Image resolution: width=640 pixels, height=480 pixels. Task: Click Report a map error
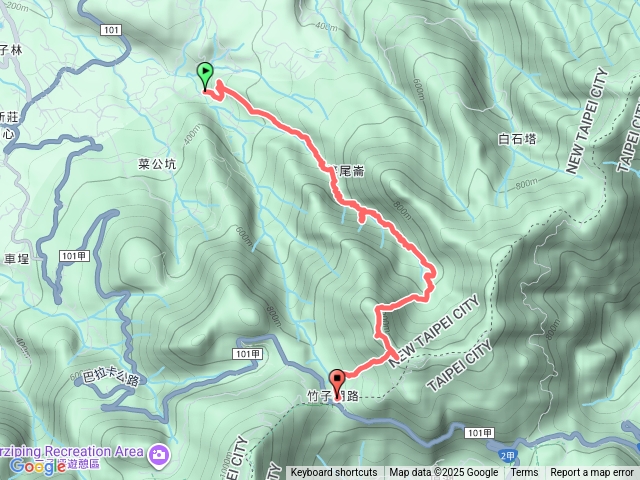(x=591, y=473)
